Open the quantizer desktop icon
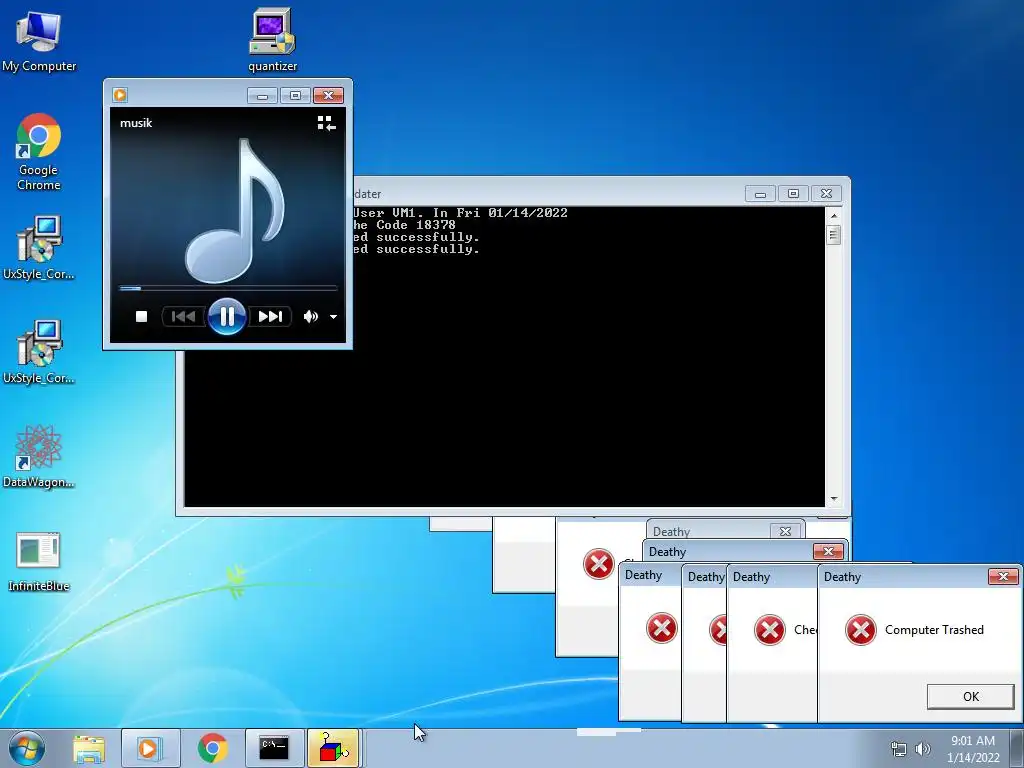 (272, 40)
